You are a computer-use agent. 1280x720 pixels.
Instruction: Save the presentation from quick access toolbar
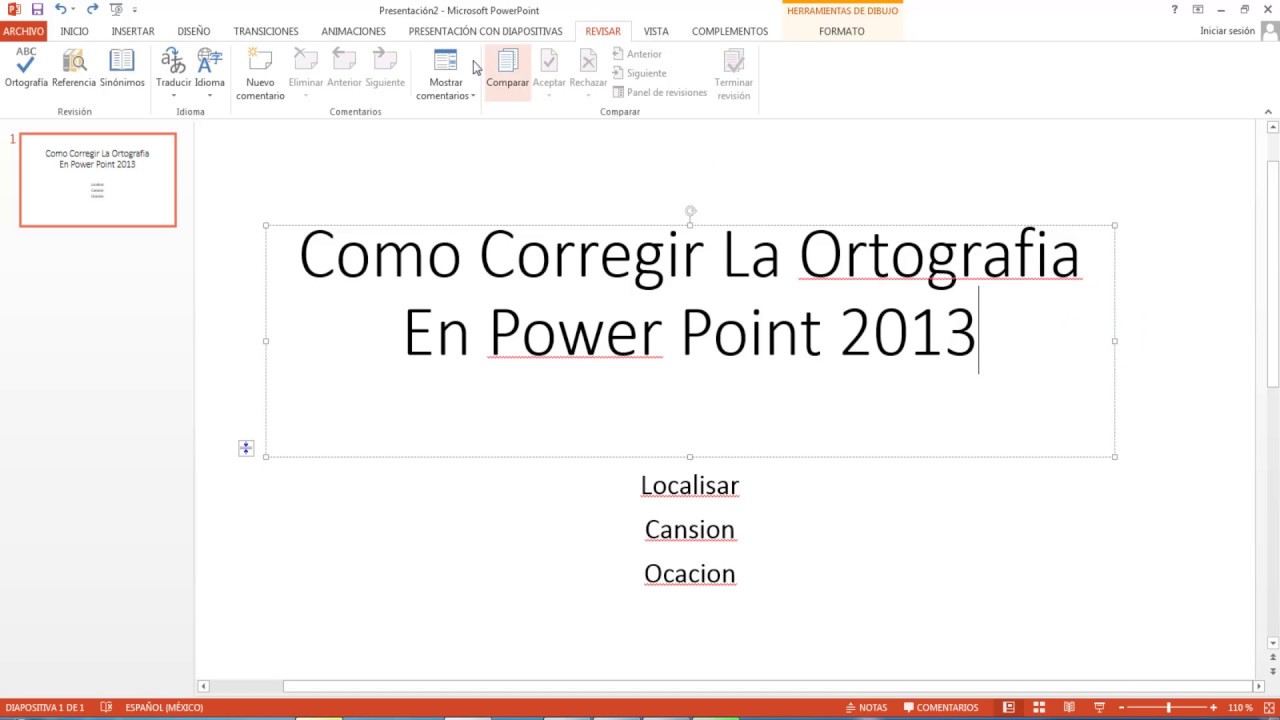tap(37, 10)
